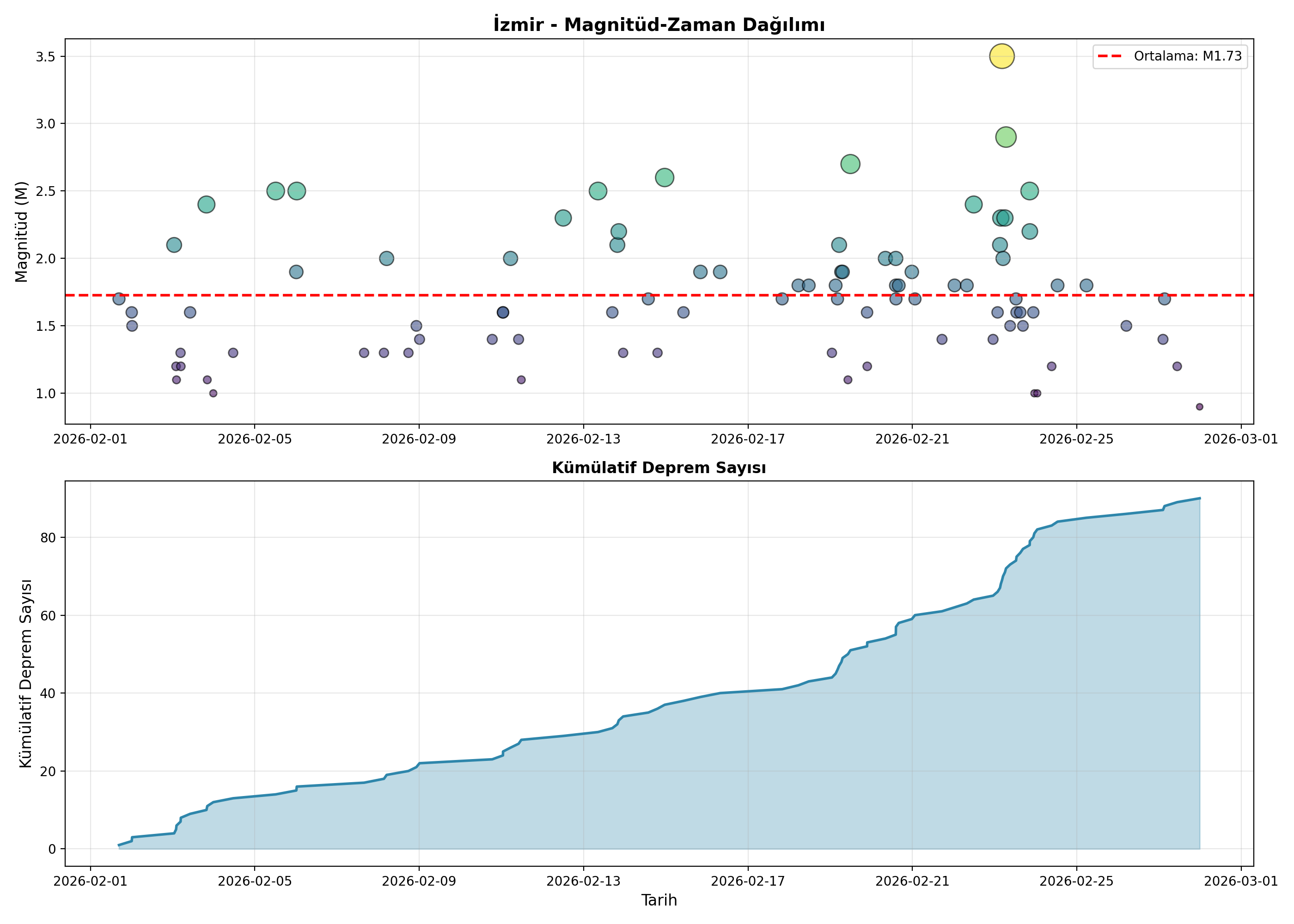Click "2026-03-01" under the magnitude chart
Viewport: 1294px width, 924px height.
pyautogui.click(x=1241, y=439)
